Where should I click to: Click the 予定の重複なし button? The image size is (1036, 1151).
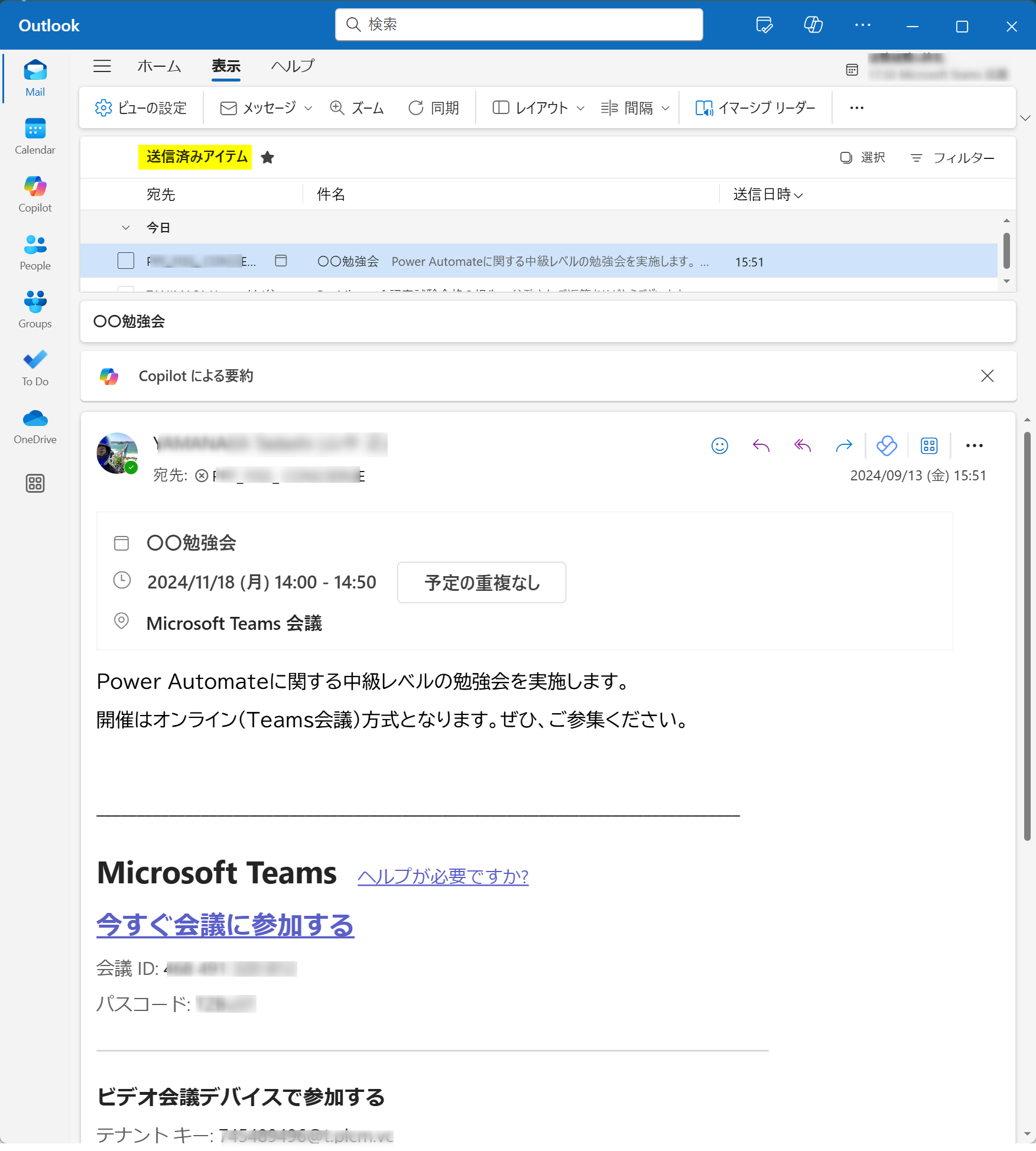coord(481,583)
